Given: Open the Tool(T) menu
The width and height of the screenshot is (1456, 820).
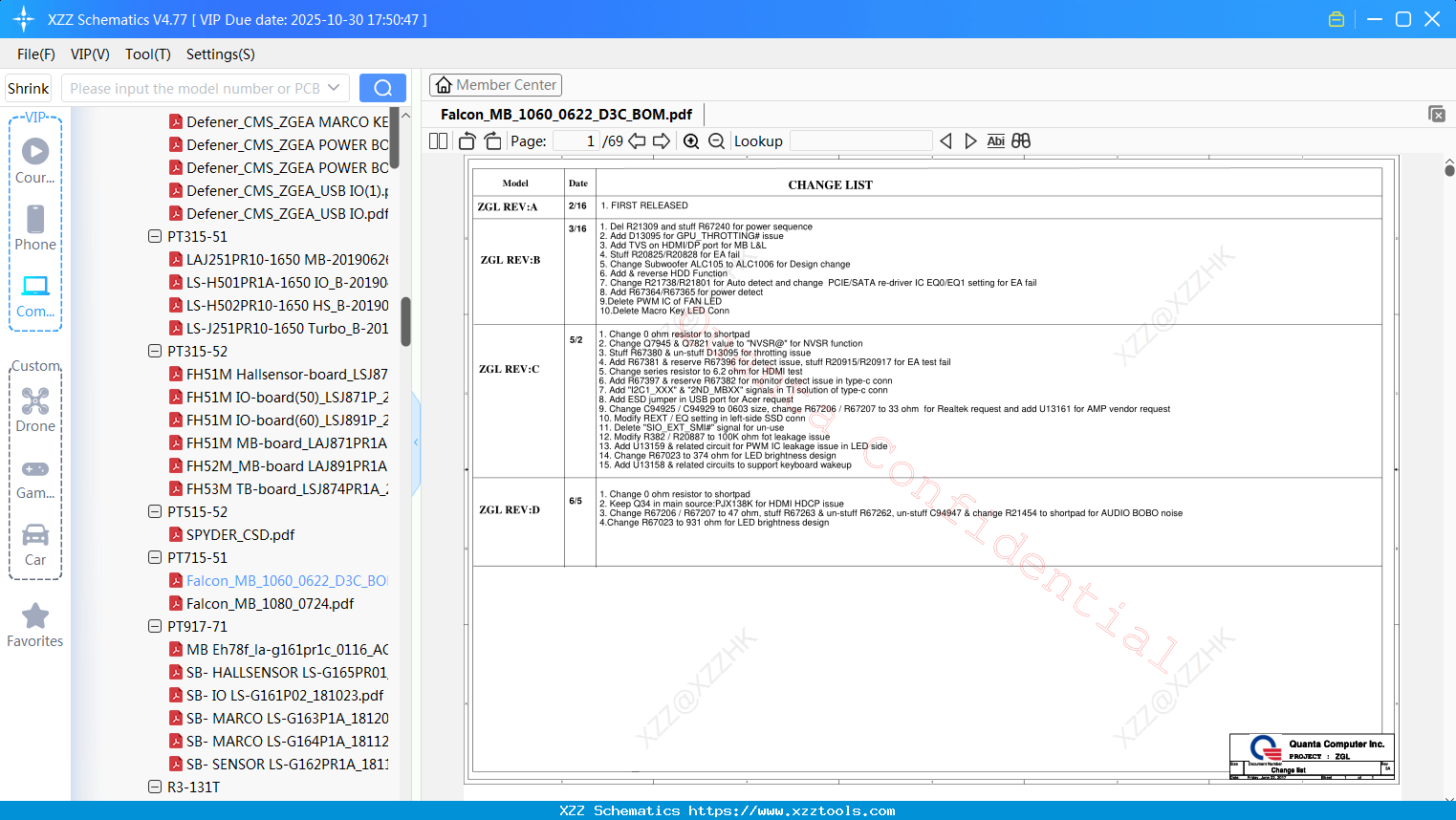Looking at the screenshot, I should (148, 54).
